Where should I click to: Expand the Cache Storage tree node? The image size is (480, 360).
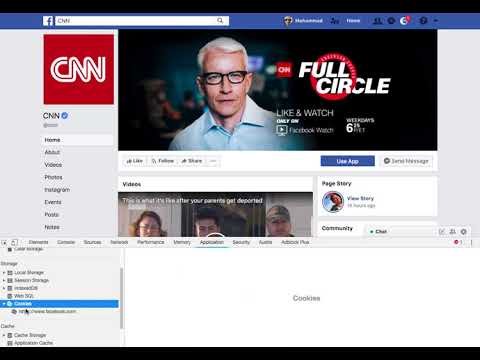(4, 335)
